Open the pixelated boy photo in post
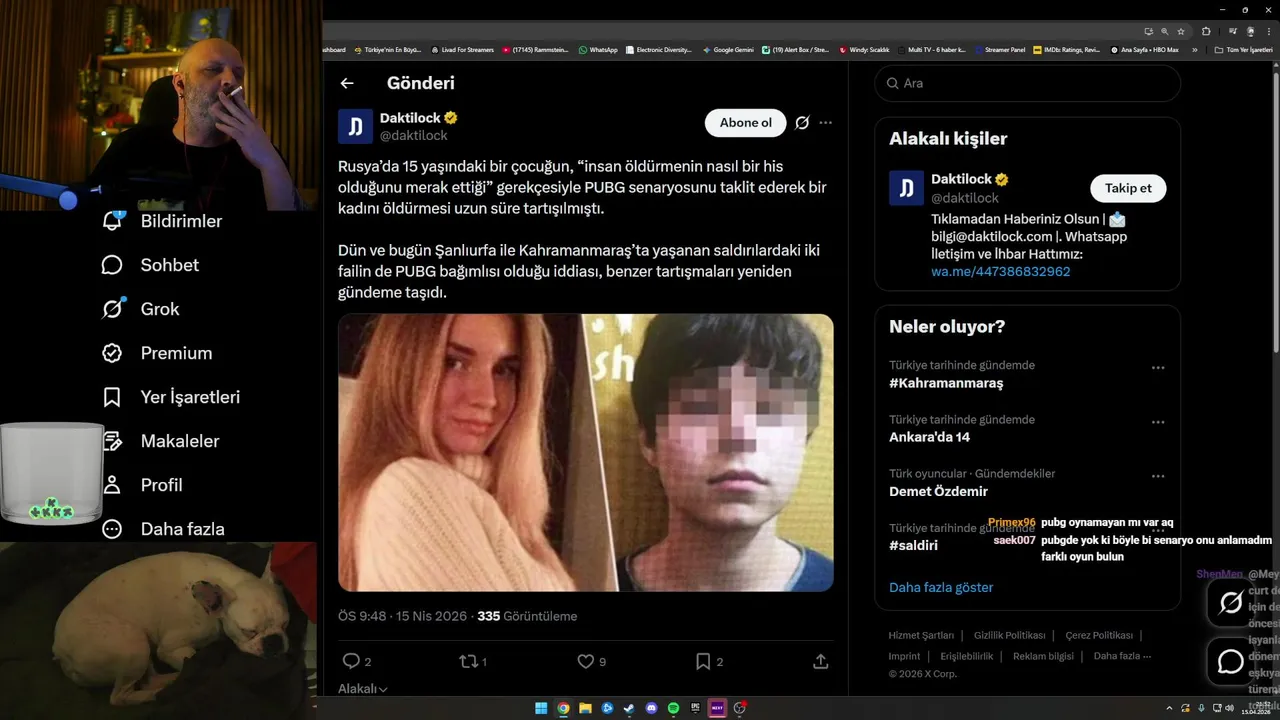The height and width of the screenshot is (720, 1280). click(710, 453)
